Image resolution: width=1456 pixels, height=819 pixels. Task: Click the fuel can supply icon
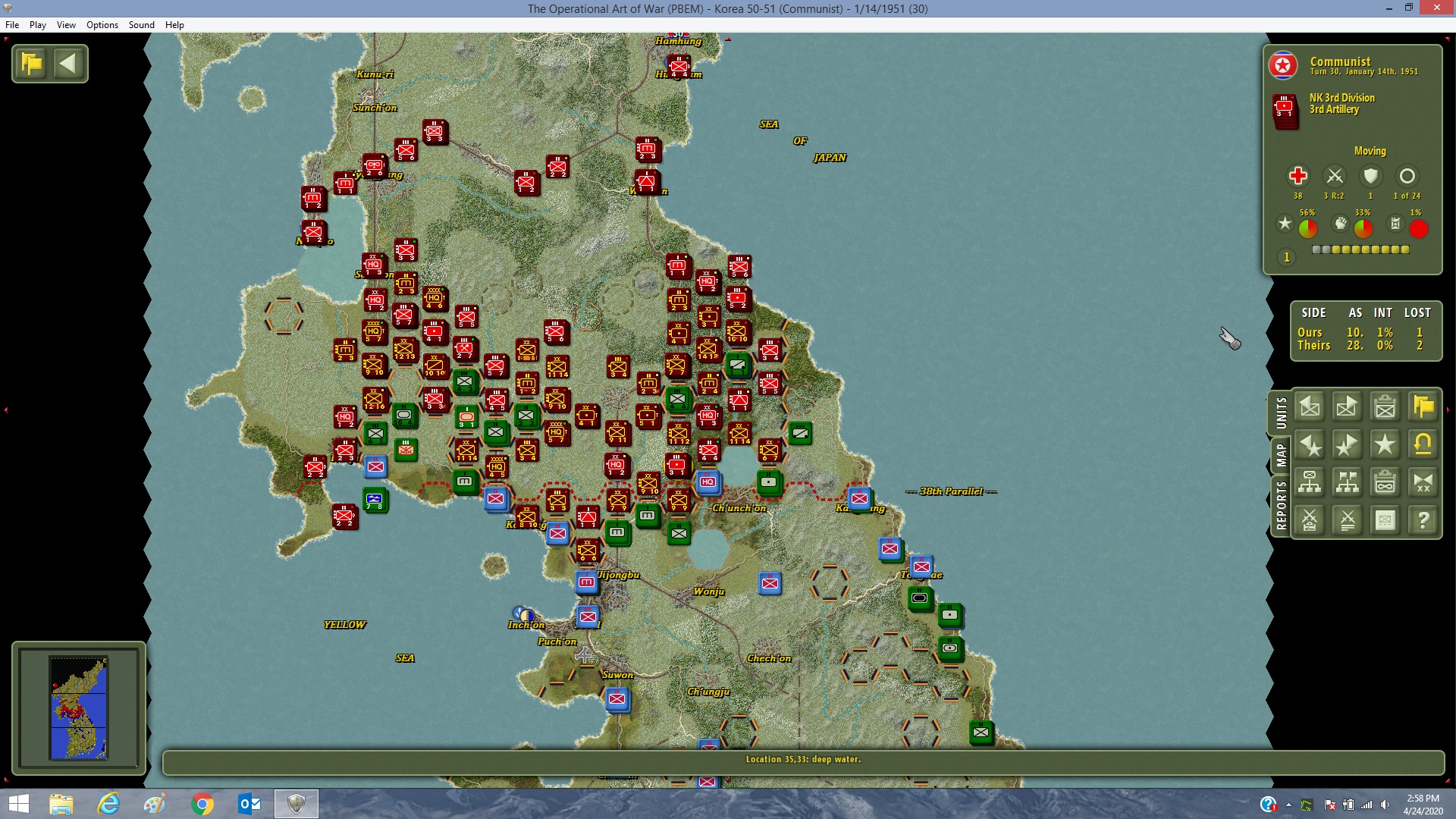point(1395,224)
